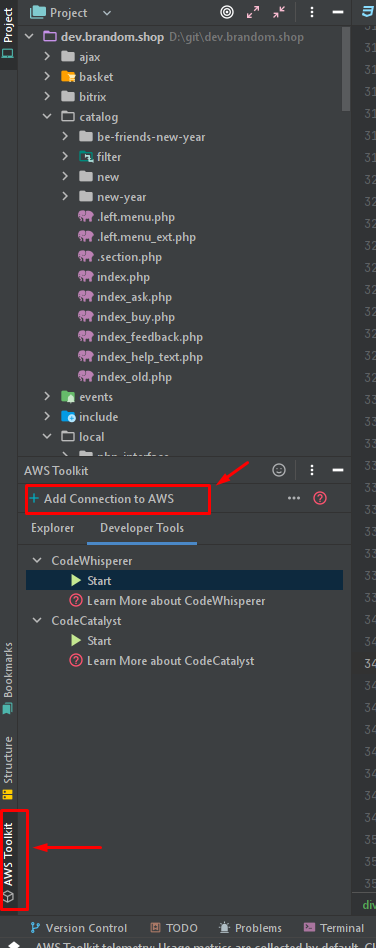Image resolution: width=376 pixels, height=948 pixels.
Task: Select the .left.menu_ext.php file
Action: coord(146,237)
